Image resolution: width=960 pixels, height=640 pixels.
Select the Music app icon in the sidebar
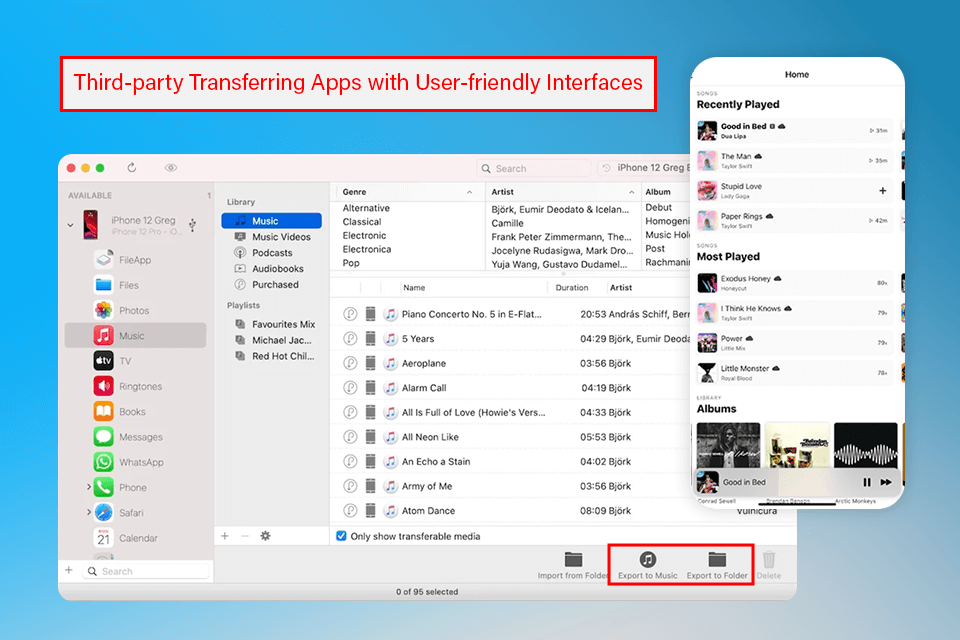click(x=103, y=336)
